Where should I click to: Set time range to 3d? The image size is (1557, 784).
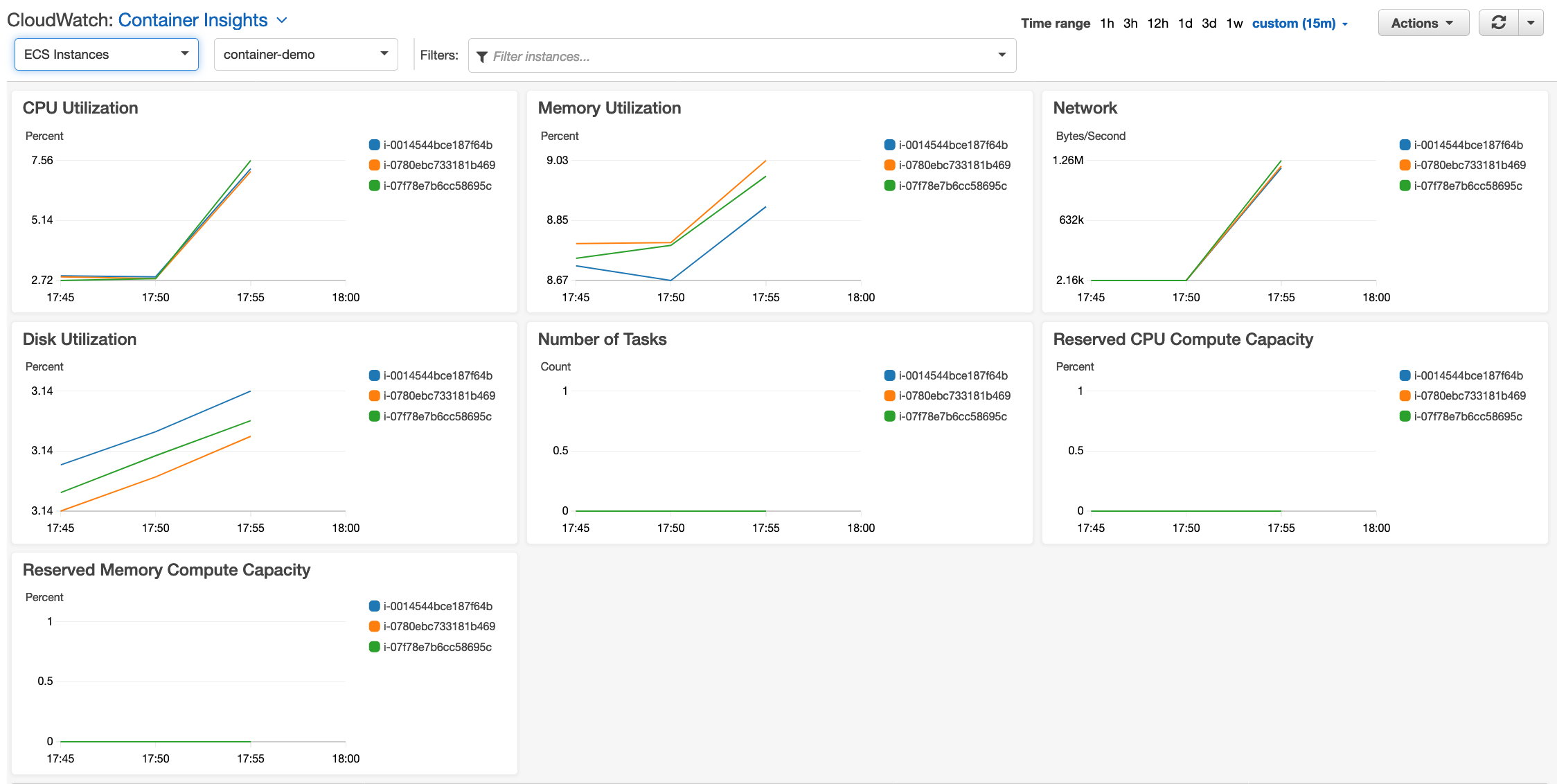(1209, 23)
